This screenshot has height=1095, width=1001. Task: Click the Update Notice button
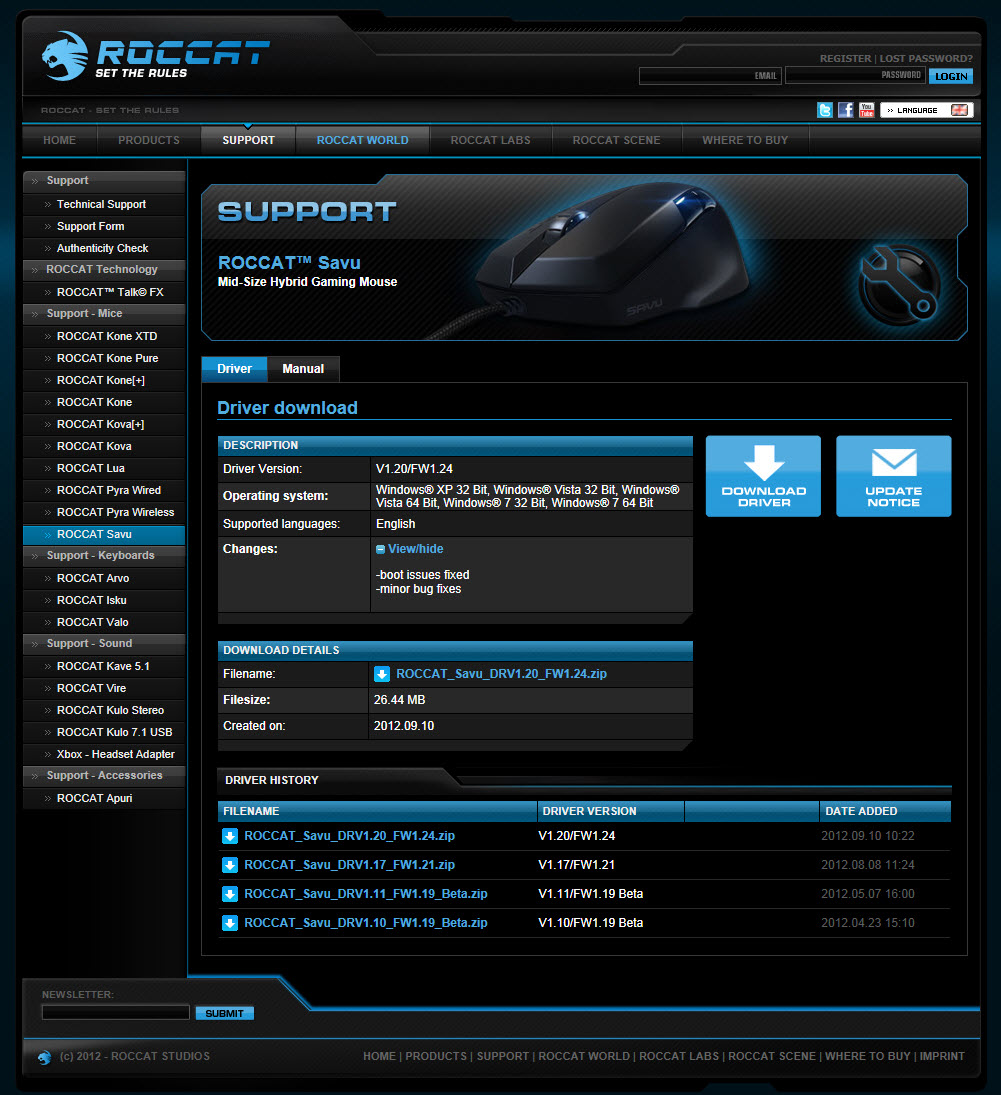[893, 476]
